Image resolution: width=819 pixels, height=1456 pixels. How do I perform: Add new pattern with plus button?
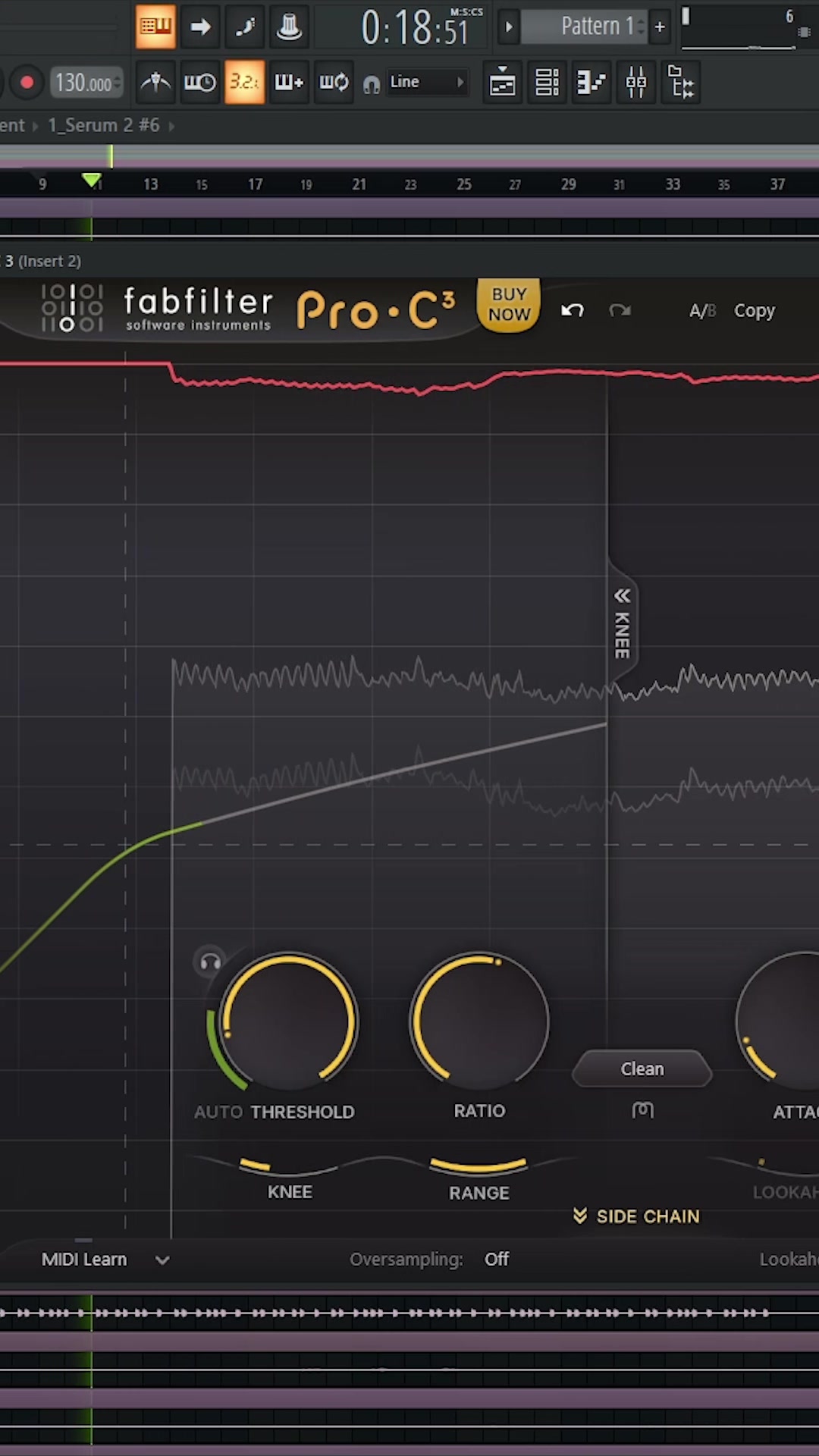pyautogui.click(x=660, y=27)
